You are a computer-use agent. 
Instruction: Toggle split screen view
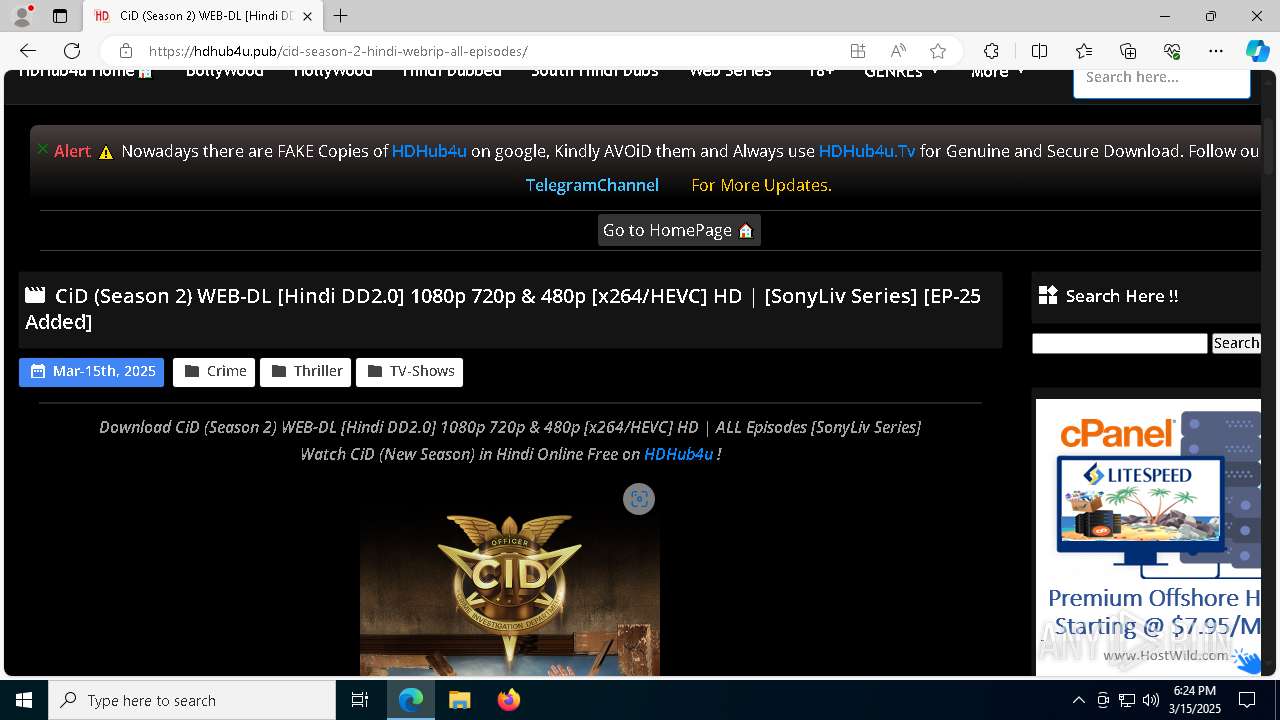tap(1039, 51)
